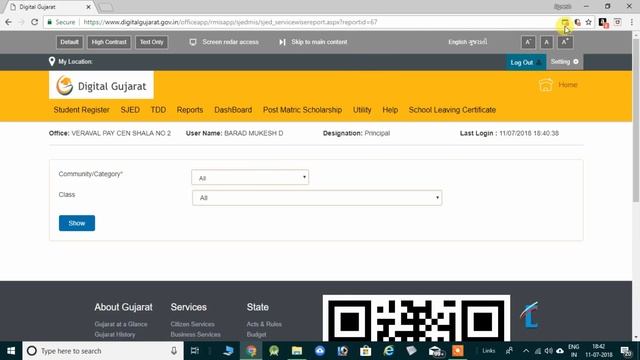This screenshot has width=640, height=360.
Task: Open the Class dropdown
Action: [x=317, y=198]
